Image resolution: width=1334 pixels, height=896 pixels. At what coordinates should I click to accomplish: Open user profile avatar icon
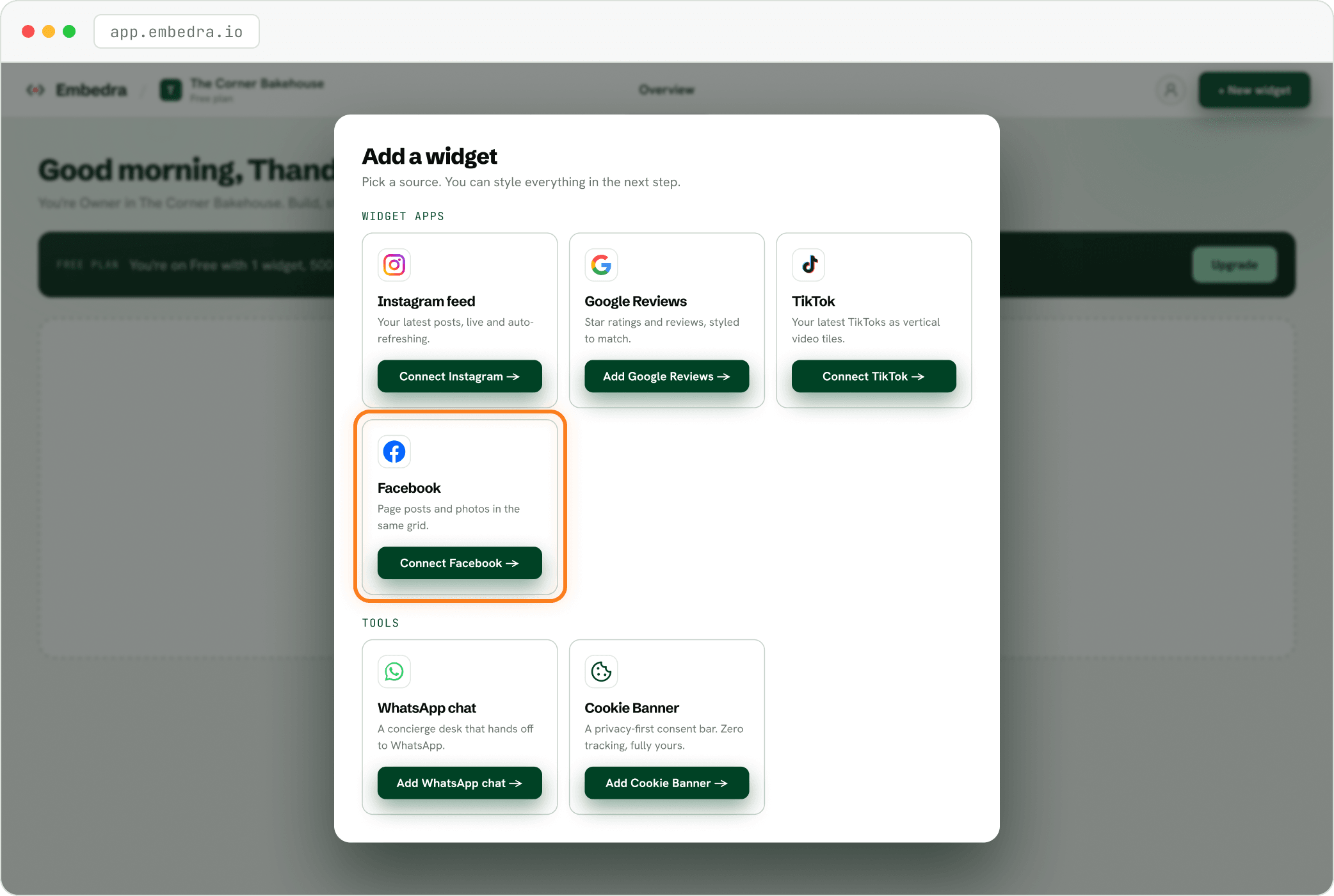pyautogui.click(x=1171, y=90)
